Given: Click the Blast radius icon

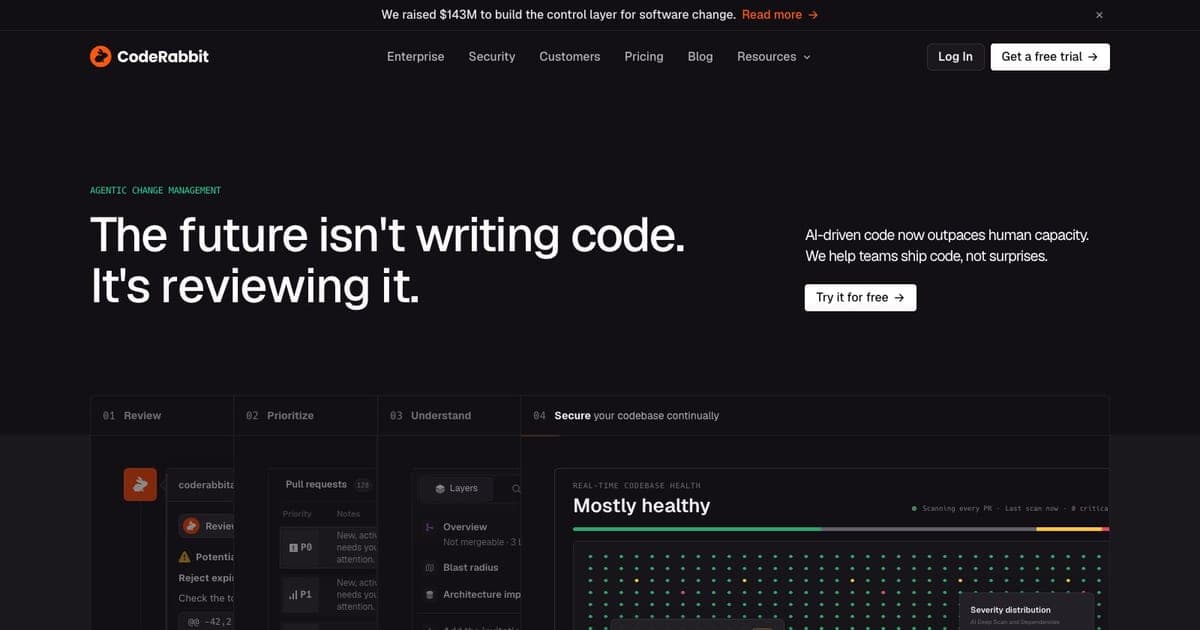Looking at the screenshot, I should (x=430, y=568).
